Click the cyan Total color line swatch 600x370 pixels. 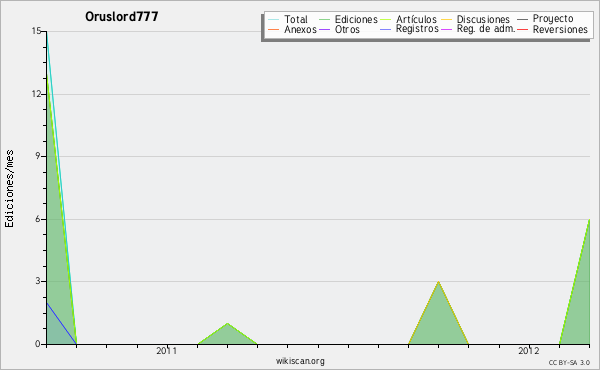(x=274, y=20)
